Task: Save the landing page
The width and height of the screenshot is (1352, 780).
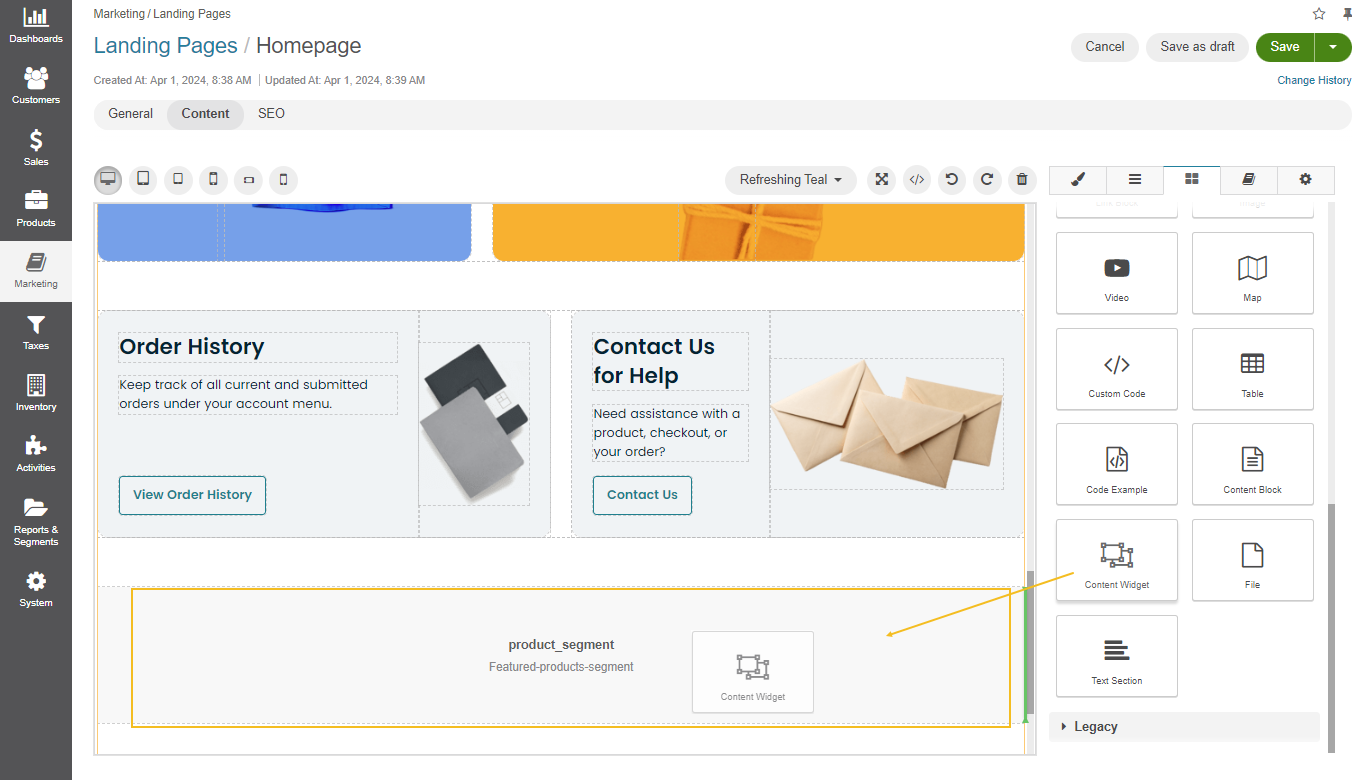Action: coord(1285,47)
